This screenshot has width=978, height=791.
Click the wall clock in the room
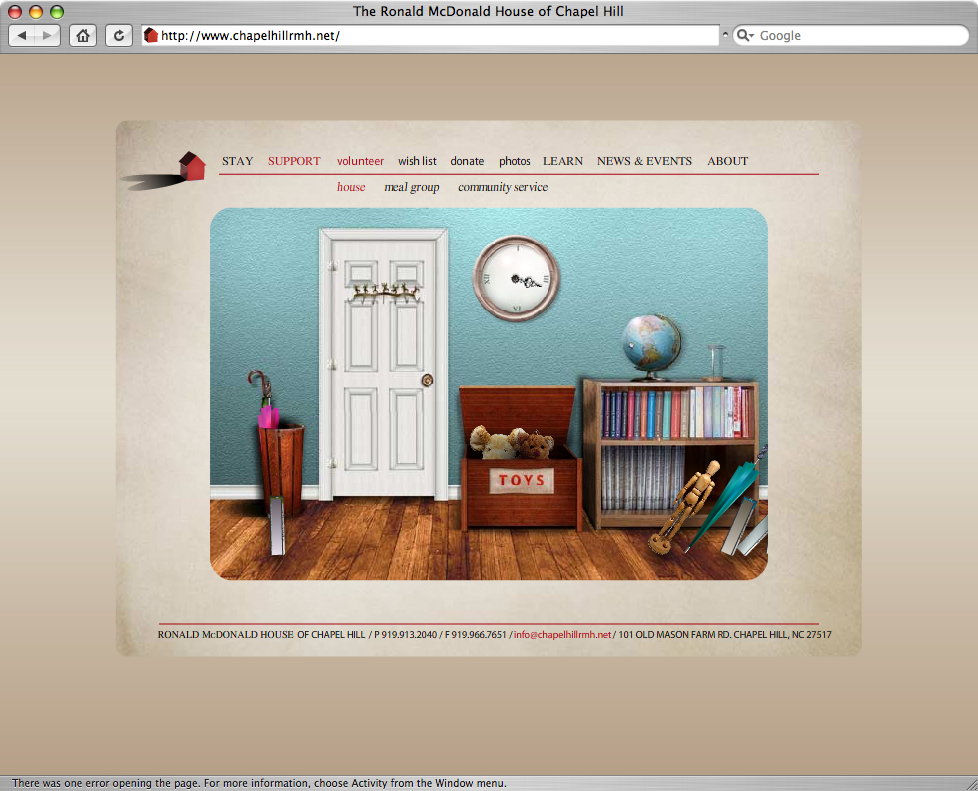click(x=516, y=278)
